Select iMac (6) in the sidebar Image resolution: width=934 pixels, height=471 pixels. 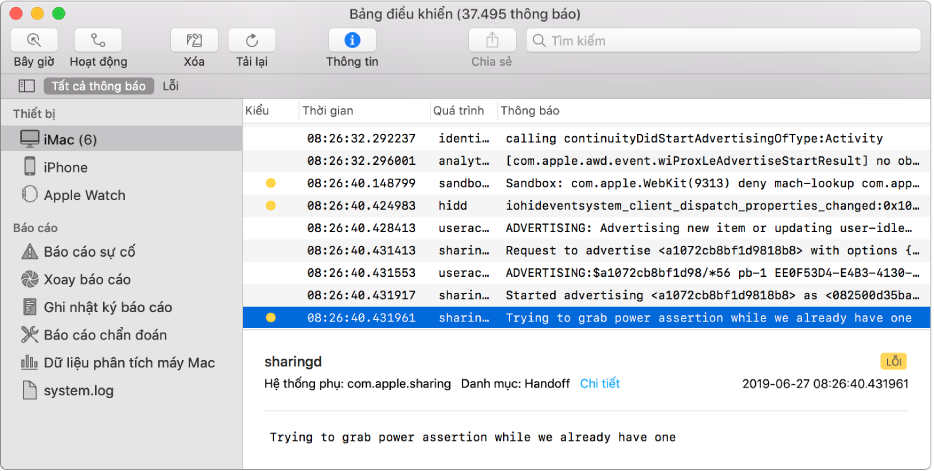click(x=70, y=139)
